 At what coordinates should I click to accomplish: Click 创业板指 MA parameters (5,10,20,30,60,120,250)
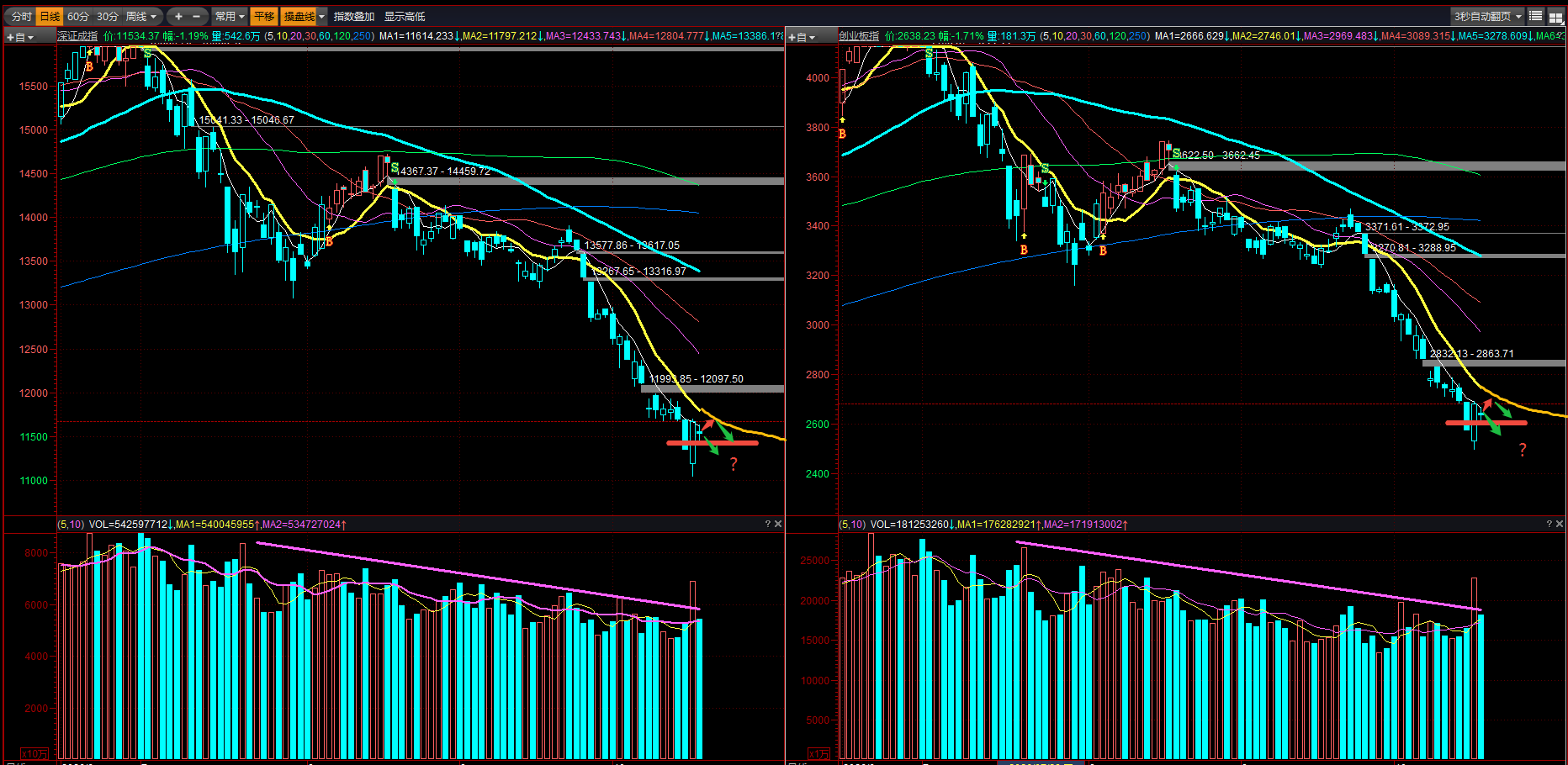[x=1094, y=36]
